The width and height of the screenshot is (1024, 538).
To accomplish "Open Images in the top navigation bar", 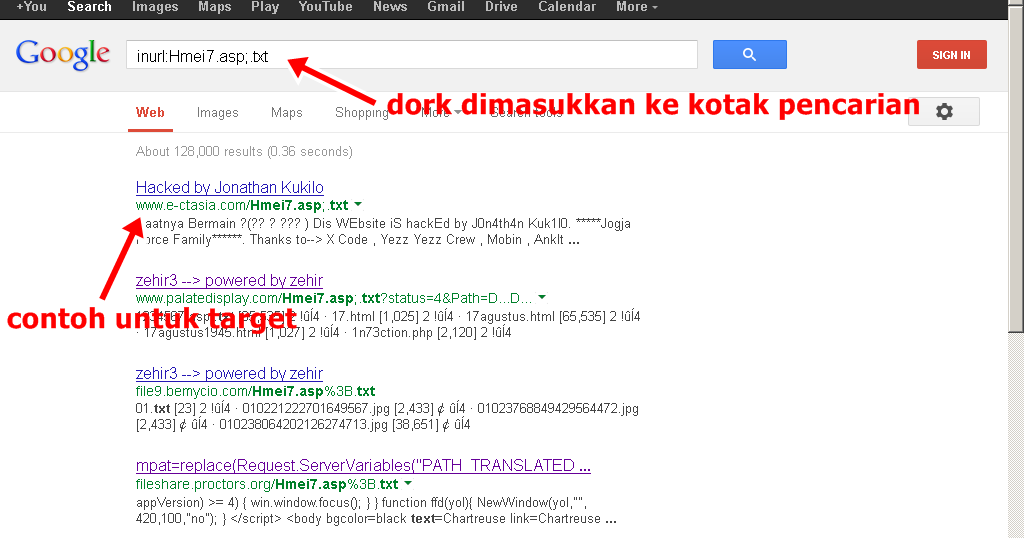I will [x=155, y=7].
